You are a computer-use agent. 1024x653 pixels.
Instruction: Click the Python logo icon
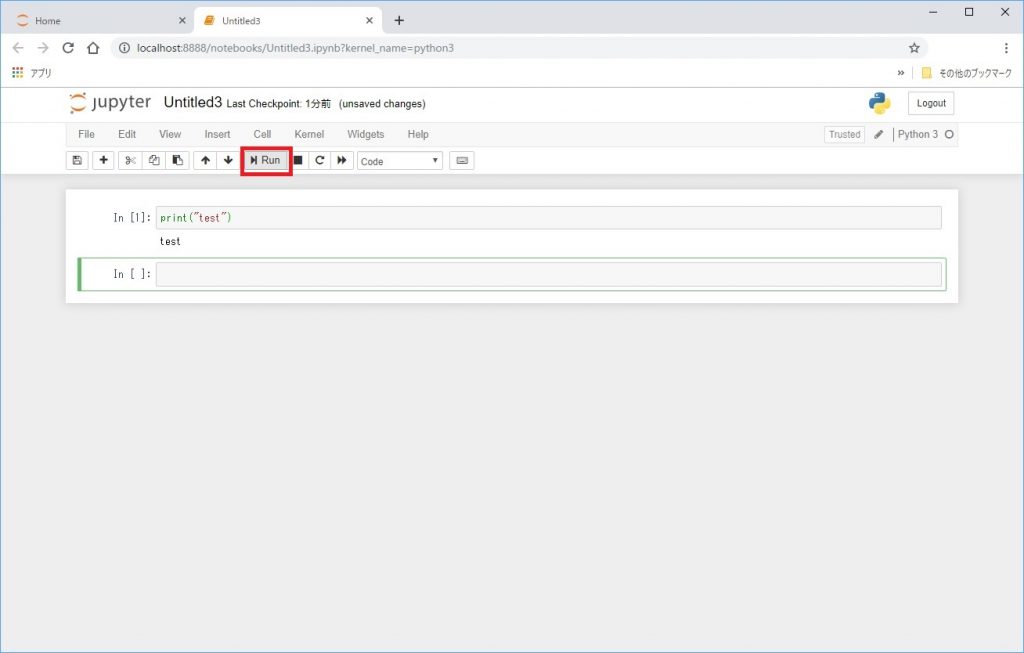880,103
